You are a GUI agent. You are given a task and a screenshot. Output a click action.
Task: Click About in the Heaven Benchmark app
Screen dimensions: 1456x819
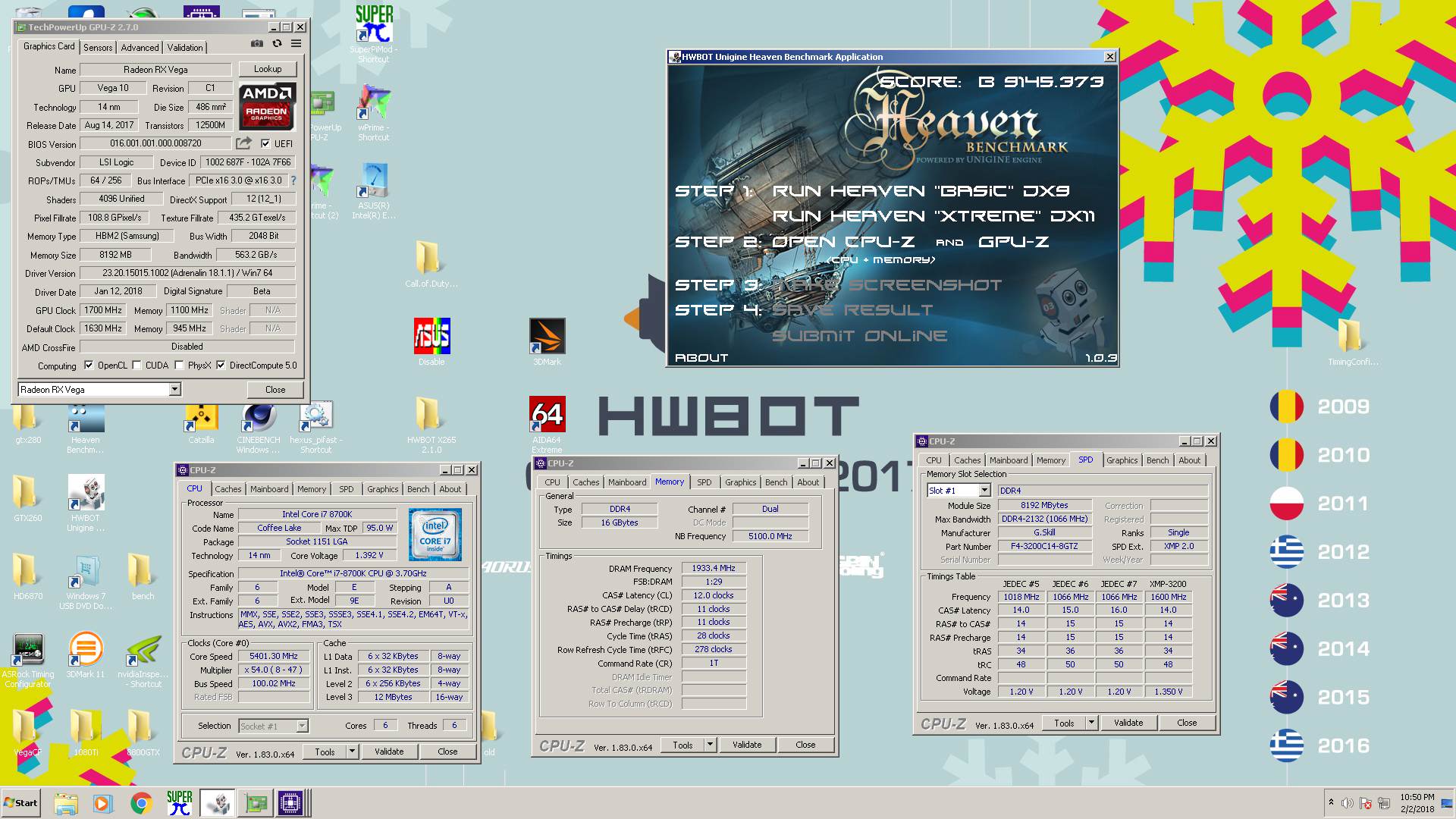[701, 358]
